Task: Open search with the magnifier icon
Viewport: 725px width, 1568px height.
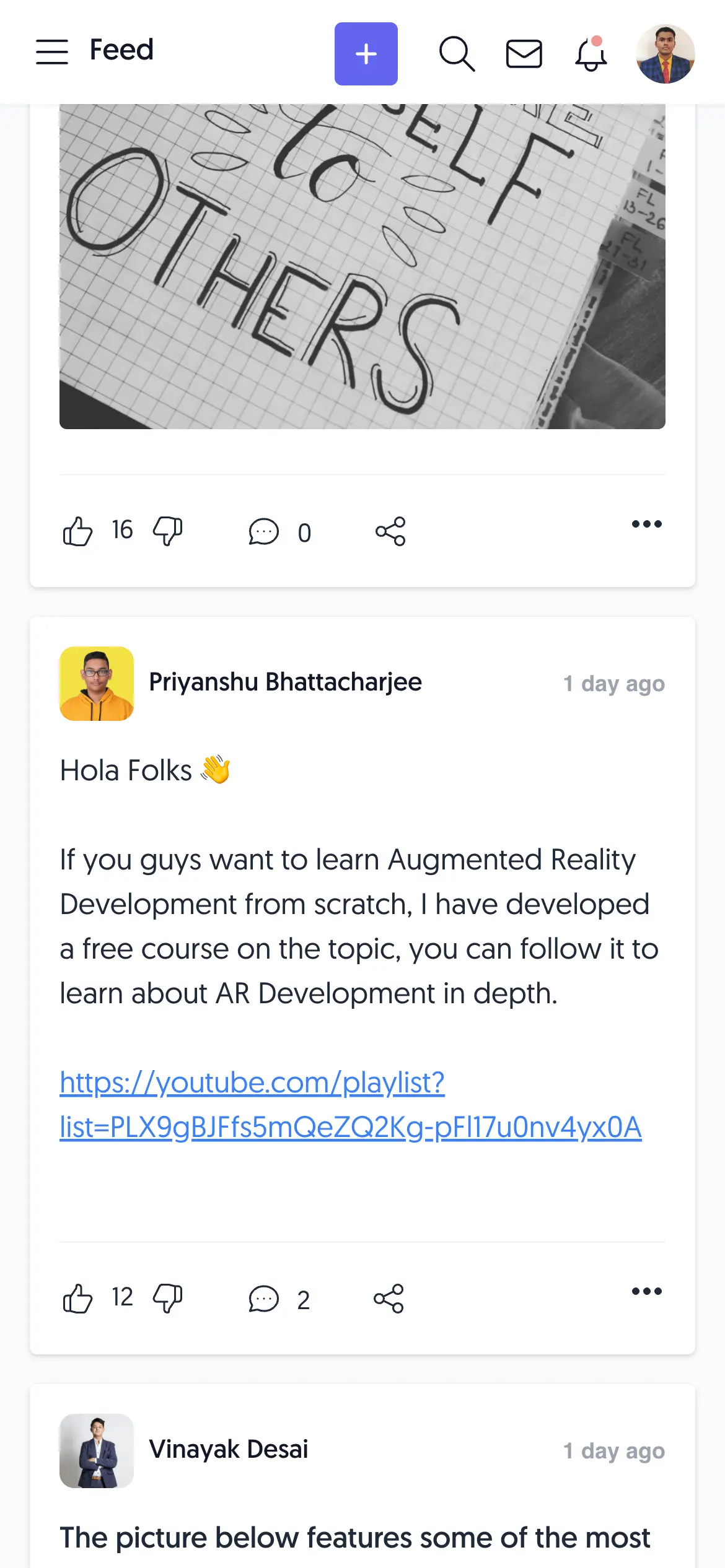Action: [457, 54]
